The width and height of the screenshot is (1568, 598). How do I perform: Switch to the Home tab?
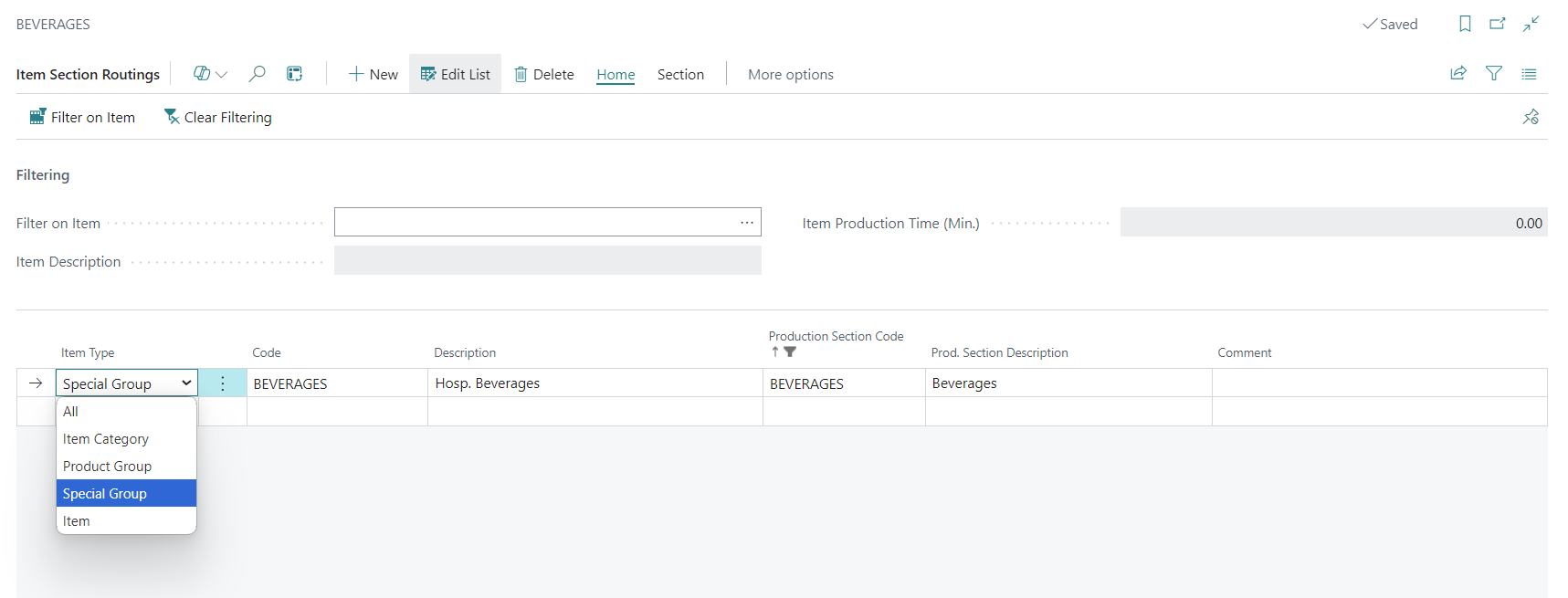(616, 75)
